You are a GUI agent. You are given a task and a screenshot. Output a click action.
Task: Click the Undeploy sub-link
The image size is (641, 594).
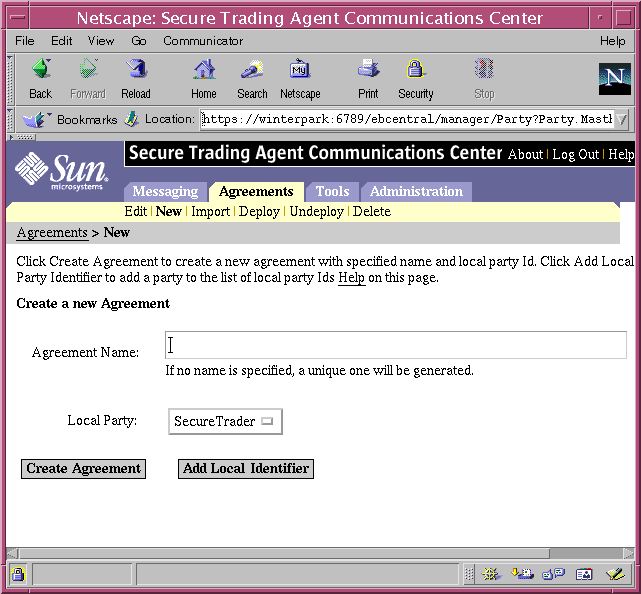point(317,211)
